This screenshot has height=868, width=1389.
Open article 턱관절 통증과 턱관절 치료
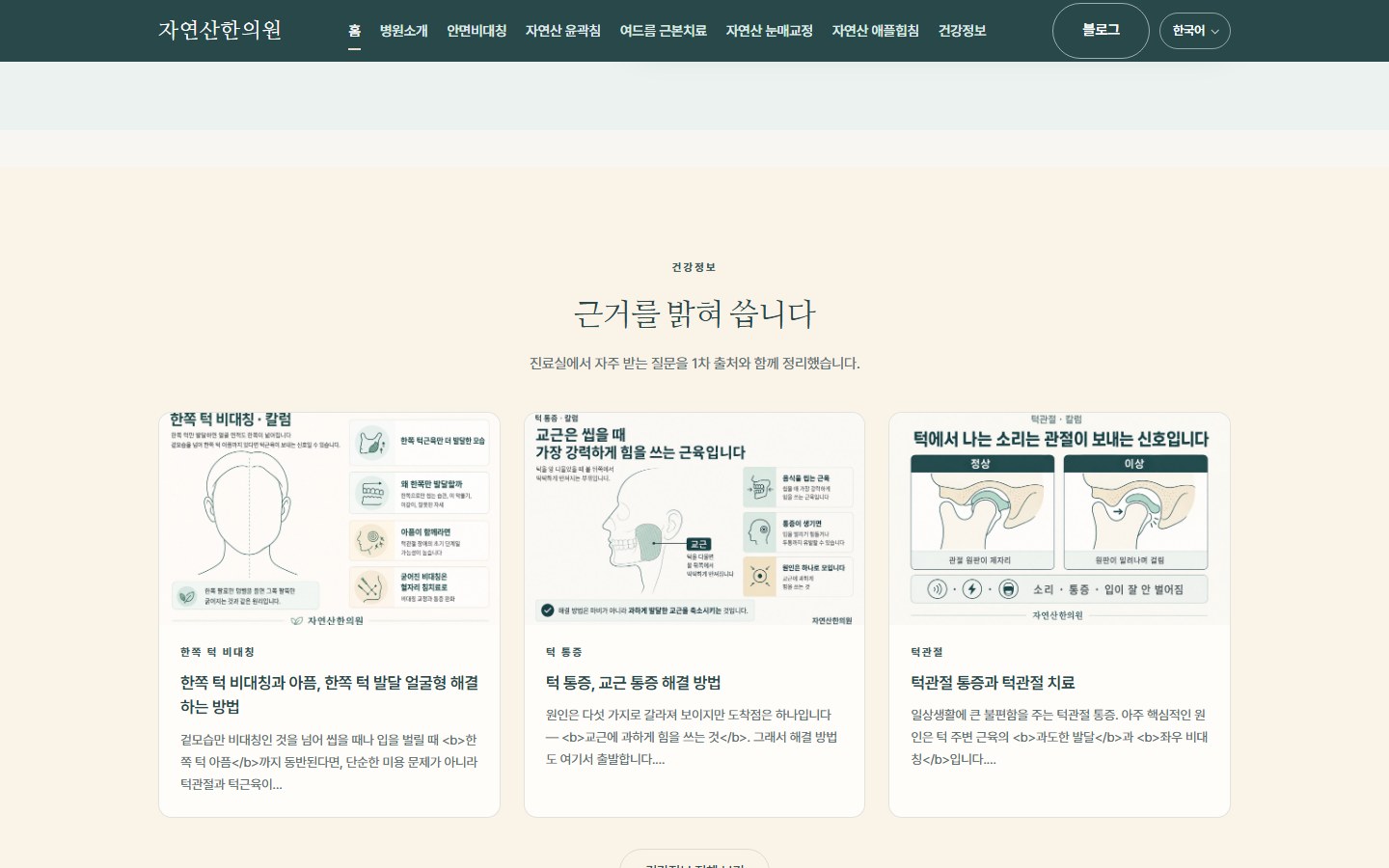tap(993, 683)
